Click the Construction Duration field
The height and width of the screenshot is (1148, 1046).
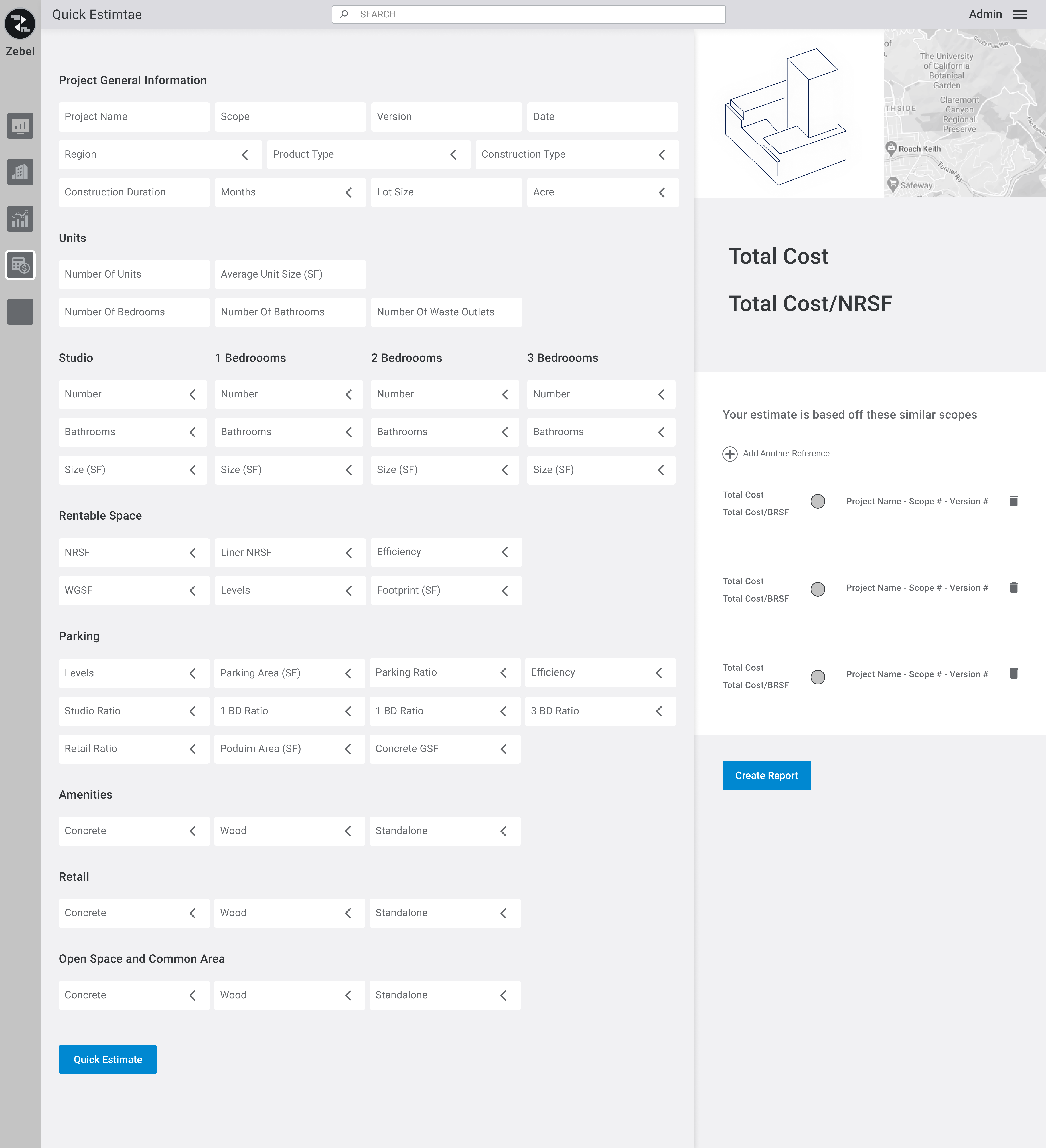134,193
